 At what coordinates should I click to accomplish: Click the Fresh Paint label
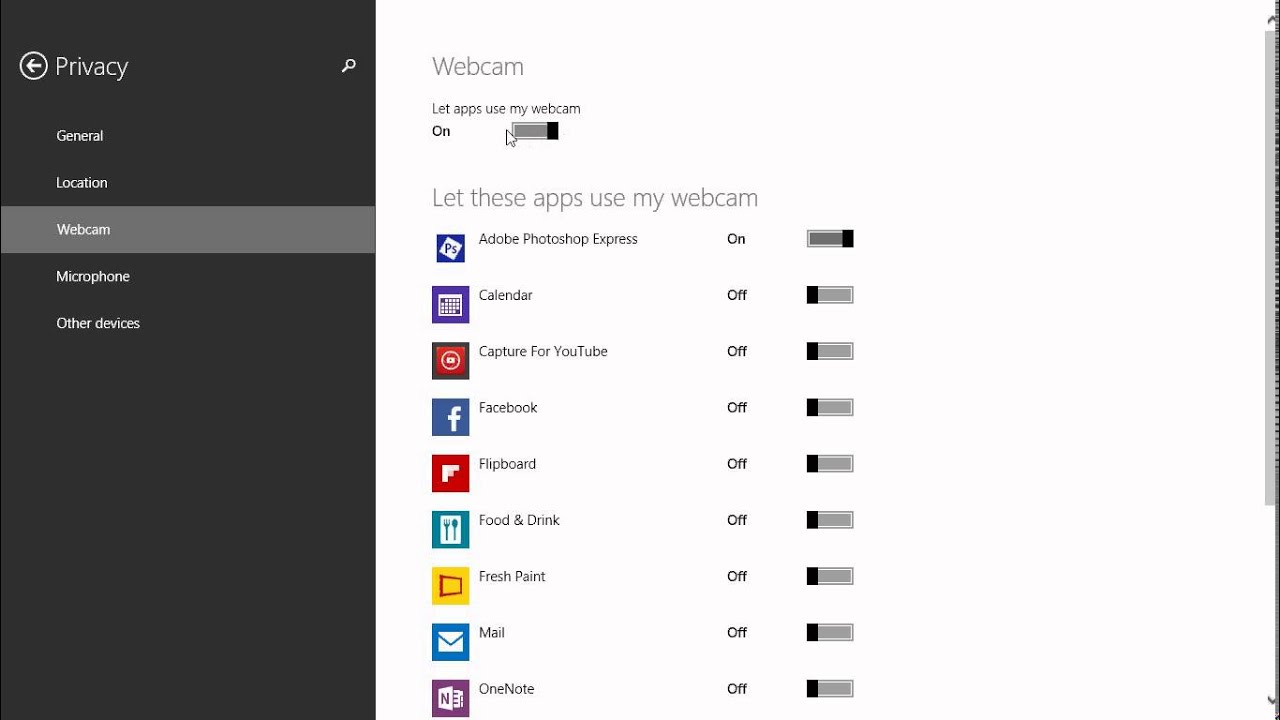(512, 576)
